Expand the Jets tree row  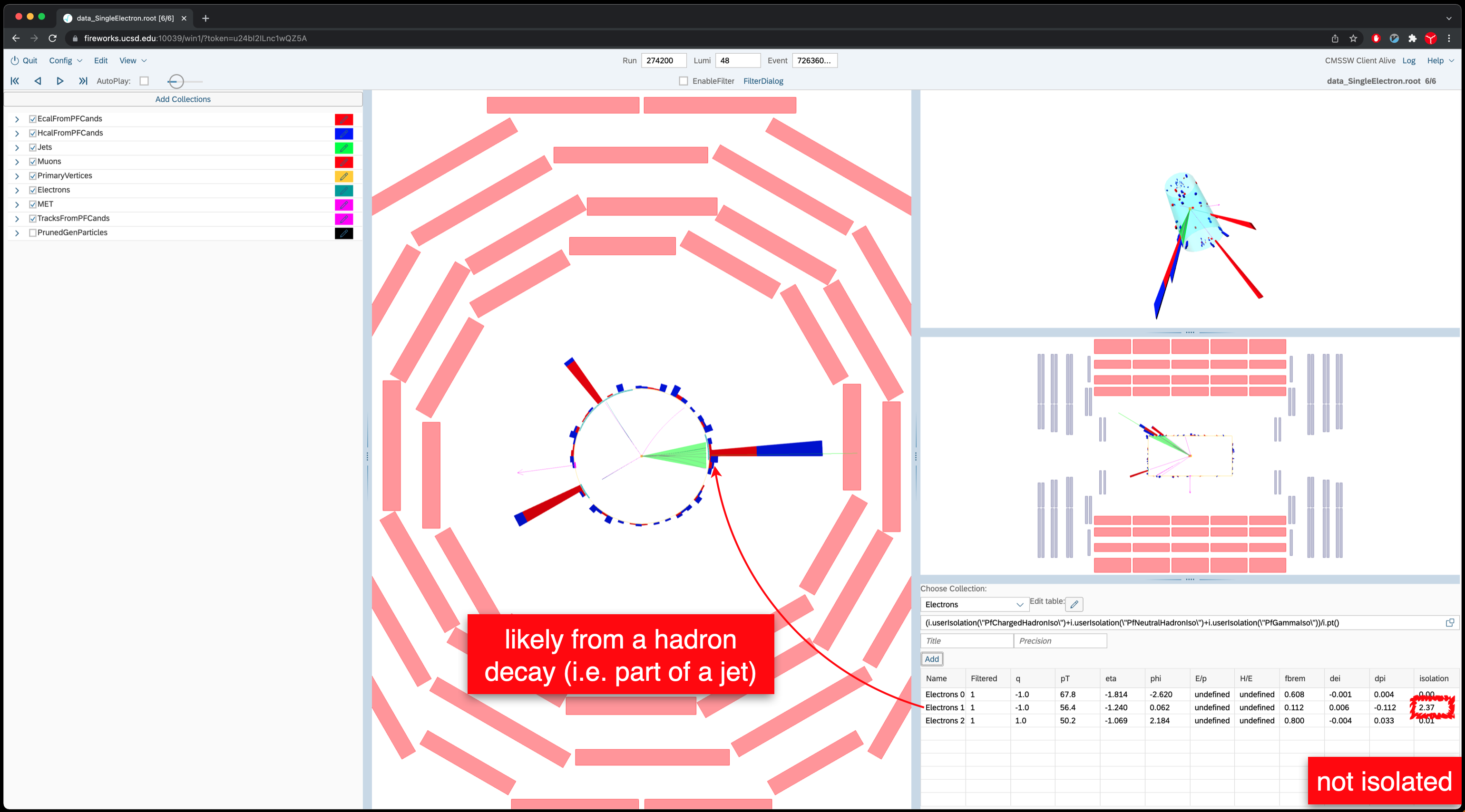point(17,147)
